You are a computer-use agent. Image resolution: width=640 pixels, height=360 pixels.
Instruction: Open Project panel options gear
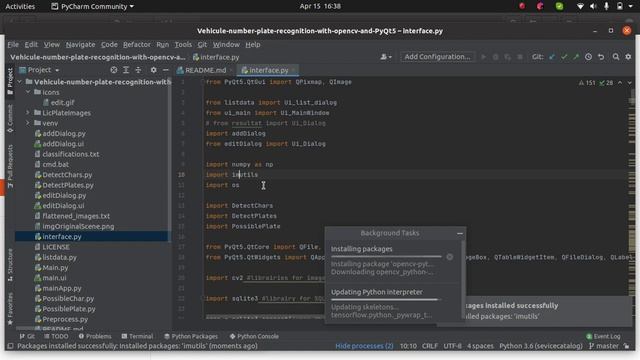pyautogui.click(x=153, y=70)
